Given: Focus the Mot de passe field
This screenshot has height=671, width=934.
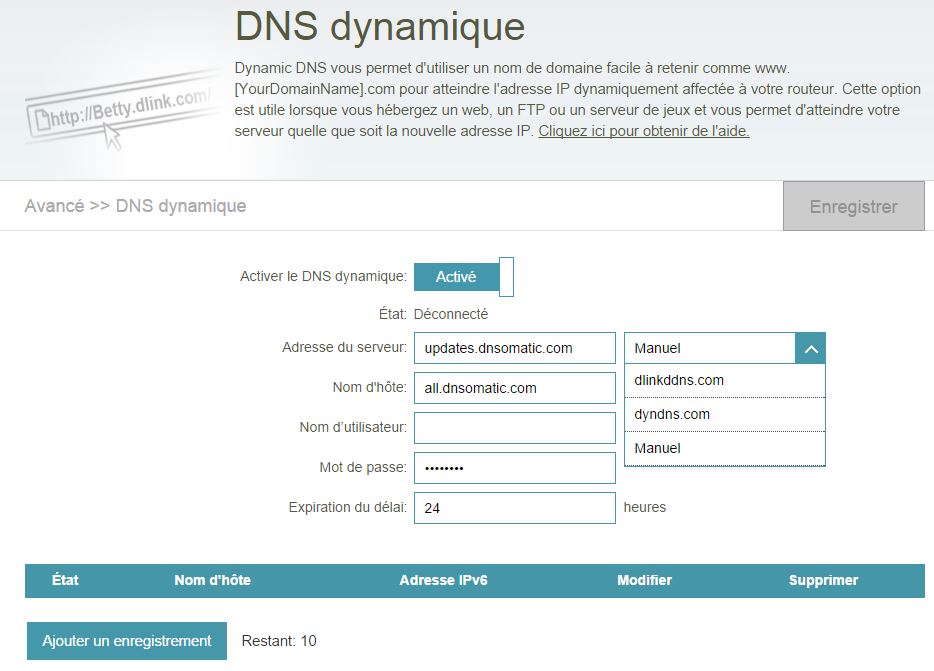Looking at the screenshot, I should [x=514, y=468].
